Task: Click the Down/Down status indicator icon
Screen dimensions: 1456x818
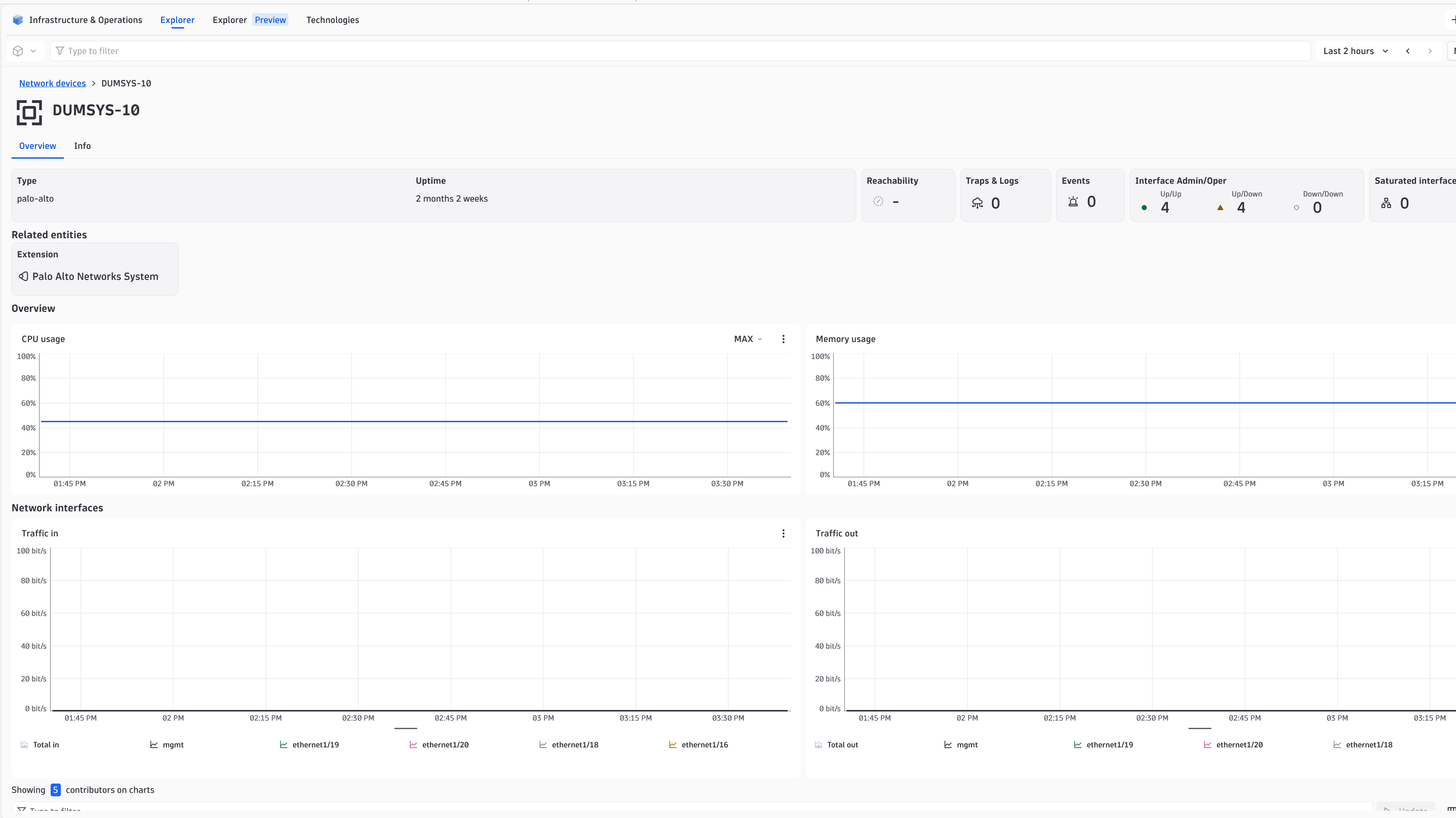Action: [1296, 208]
